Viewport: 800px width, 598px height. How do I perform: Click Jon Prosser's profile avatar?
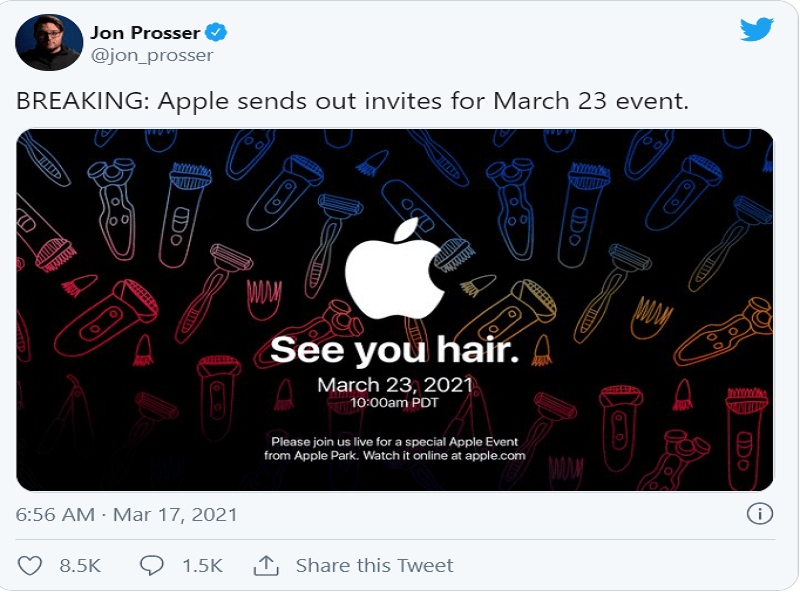click(49, 43)
